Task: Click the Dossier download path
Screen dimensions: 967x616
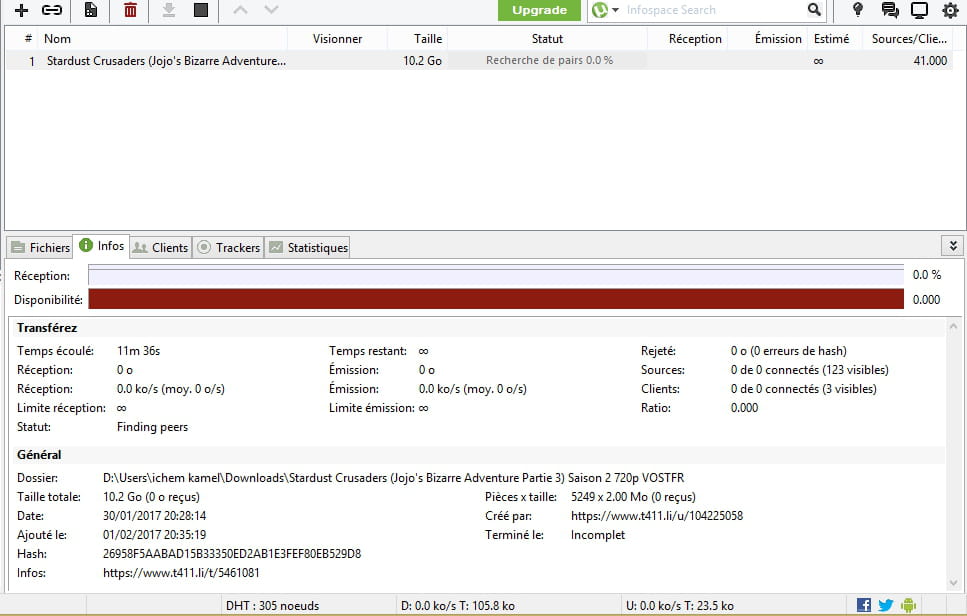Action: tap(393, 478)
